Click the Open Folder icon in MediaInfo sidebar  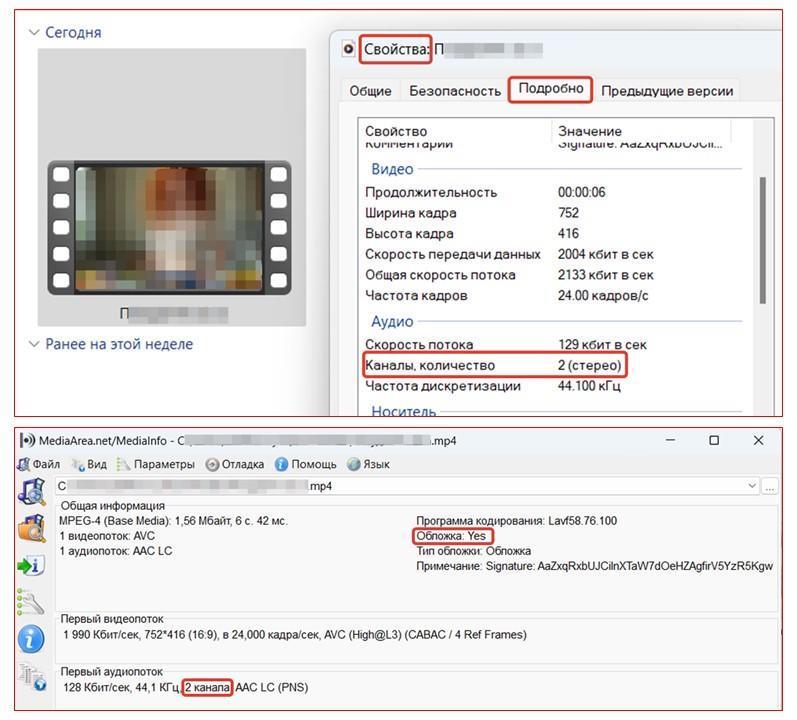[x=32, y=528]
